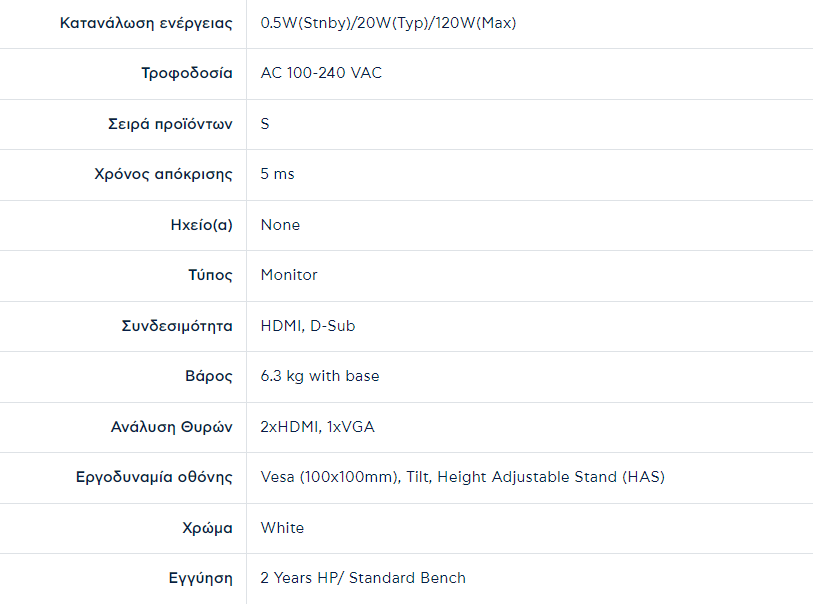Select the "2xHDMI, 1xVGA" ports value
Viewport: 813px width, 606px height.
click(x=318, y=427)
